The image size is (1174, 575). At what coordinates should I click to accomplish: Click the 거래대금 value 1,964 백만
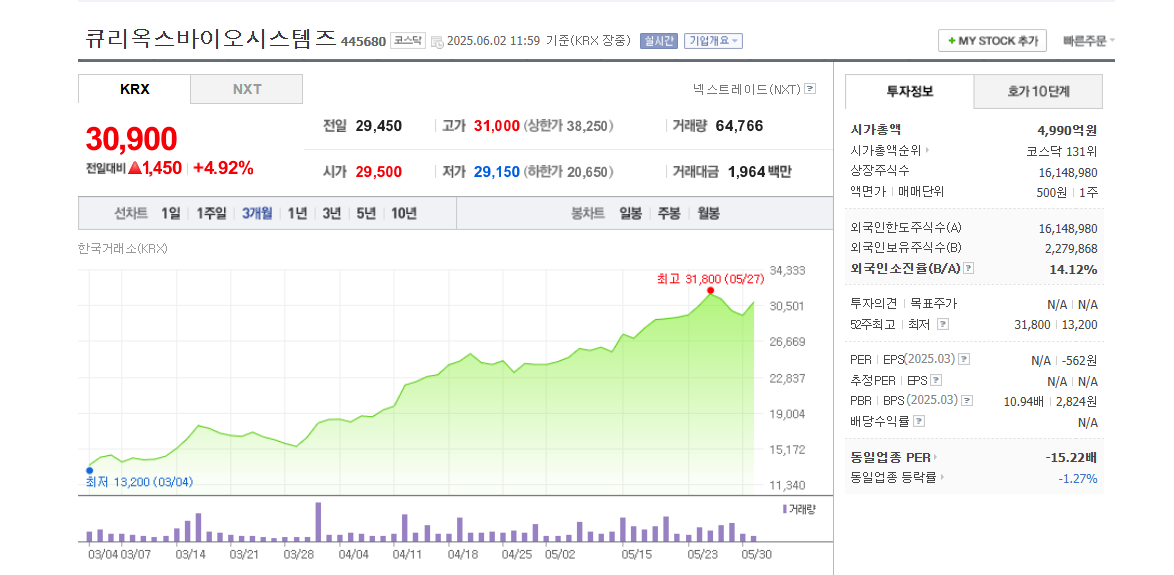(759, 172)
